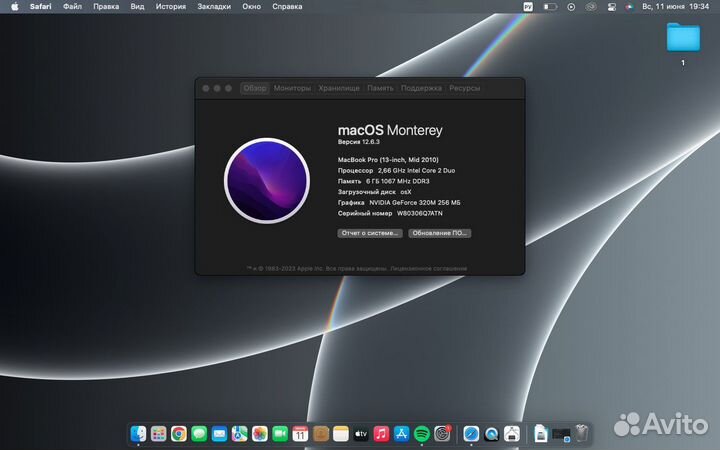
Task: Open Calendar showing date 11
Action: [x=300, y=433]
